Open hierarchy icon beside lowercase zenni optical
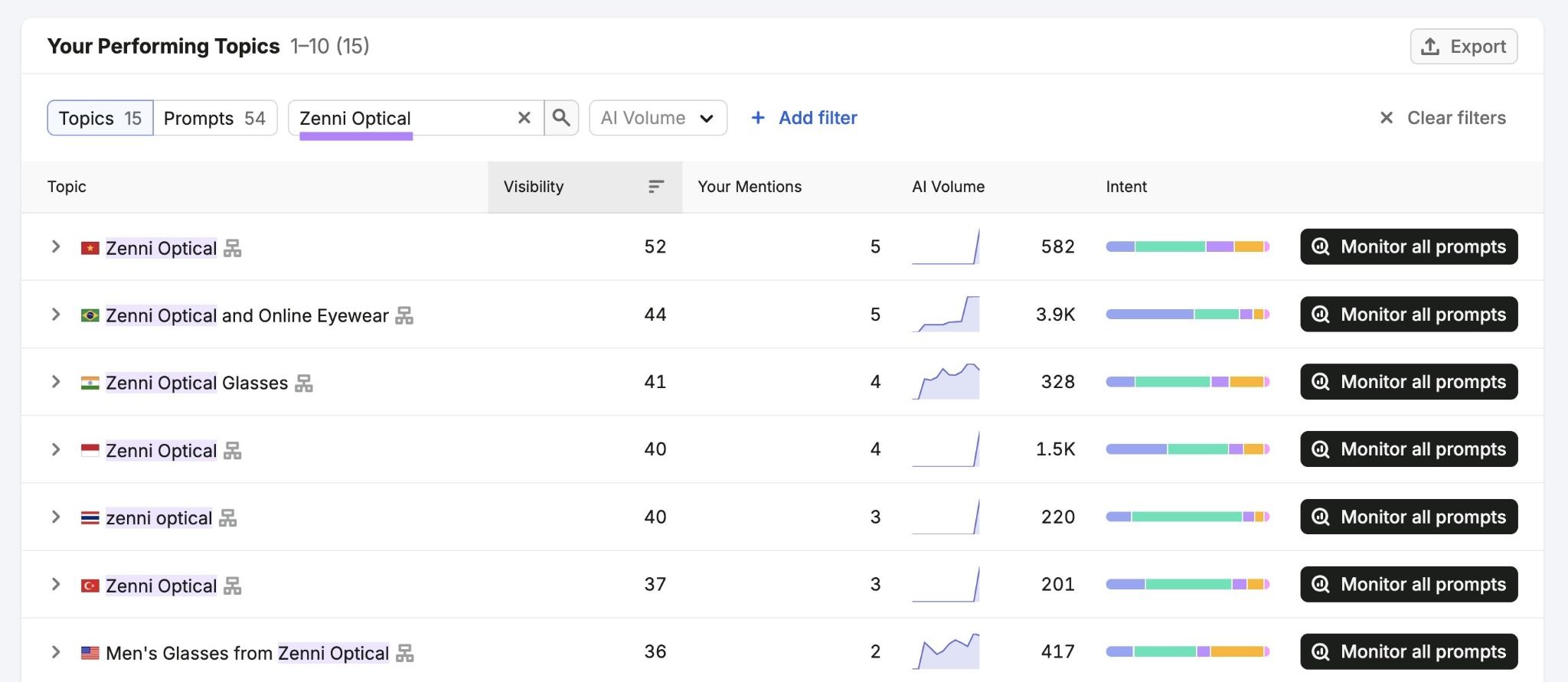 click(227, 518)
